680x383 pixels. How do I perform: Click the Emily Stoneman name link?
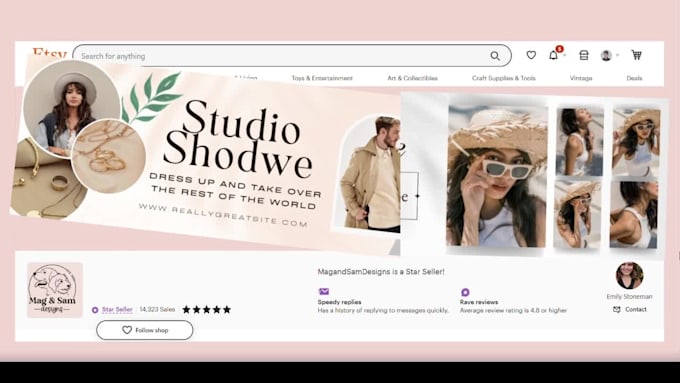pos(629,296)
